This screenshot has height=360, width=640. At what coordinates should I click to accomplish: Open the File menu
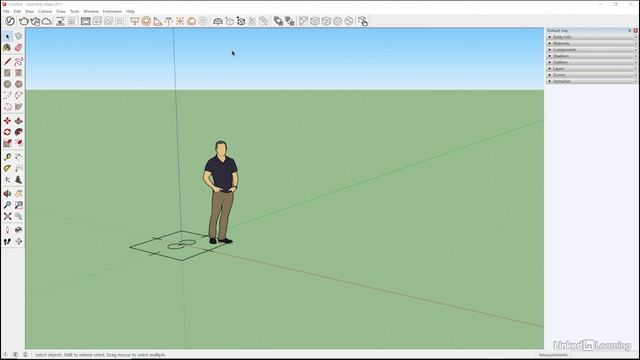coord(6,11)
